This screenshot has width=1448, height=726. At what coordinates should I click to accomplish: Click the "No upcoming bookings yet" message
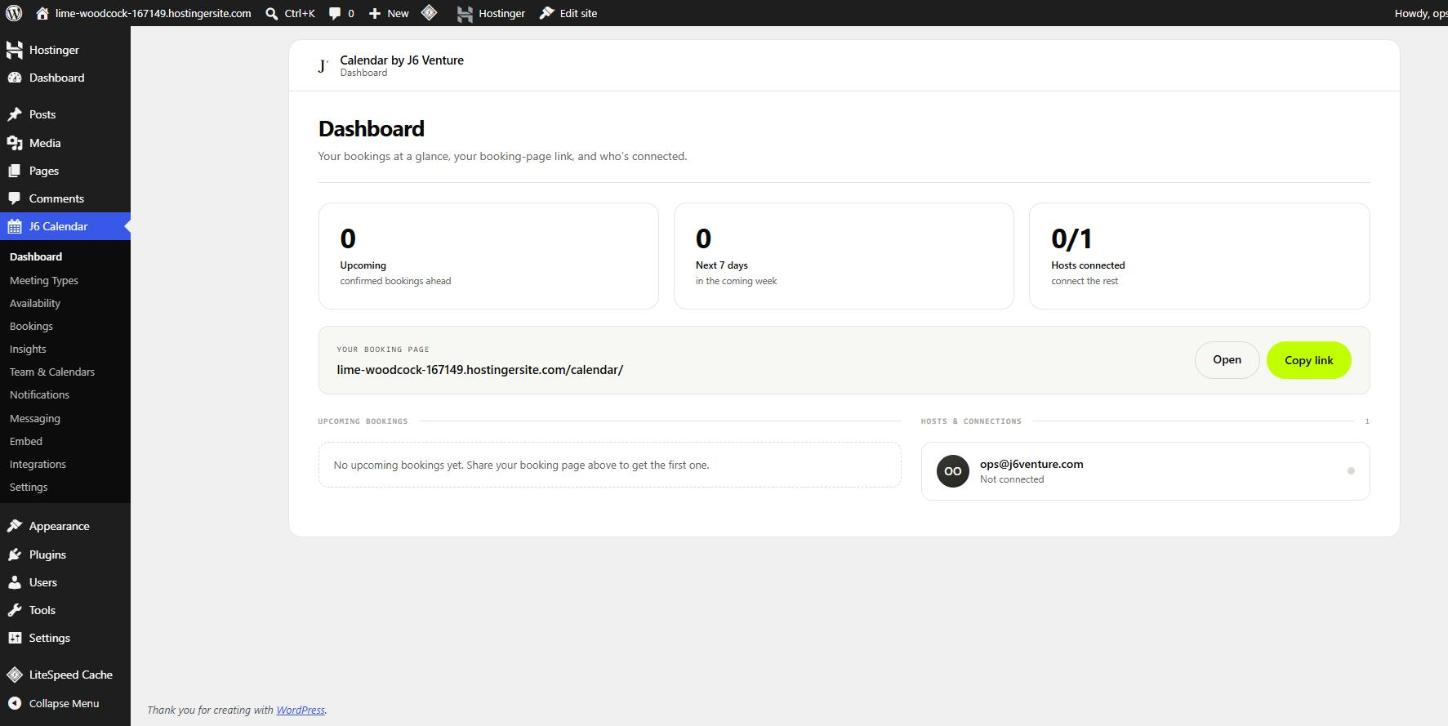point(521,465)
